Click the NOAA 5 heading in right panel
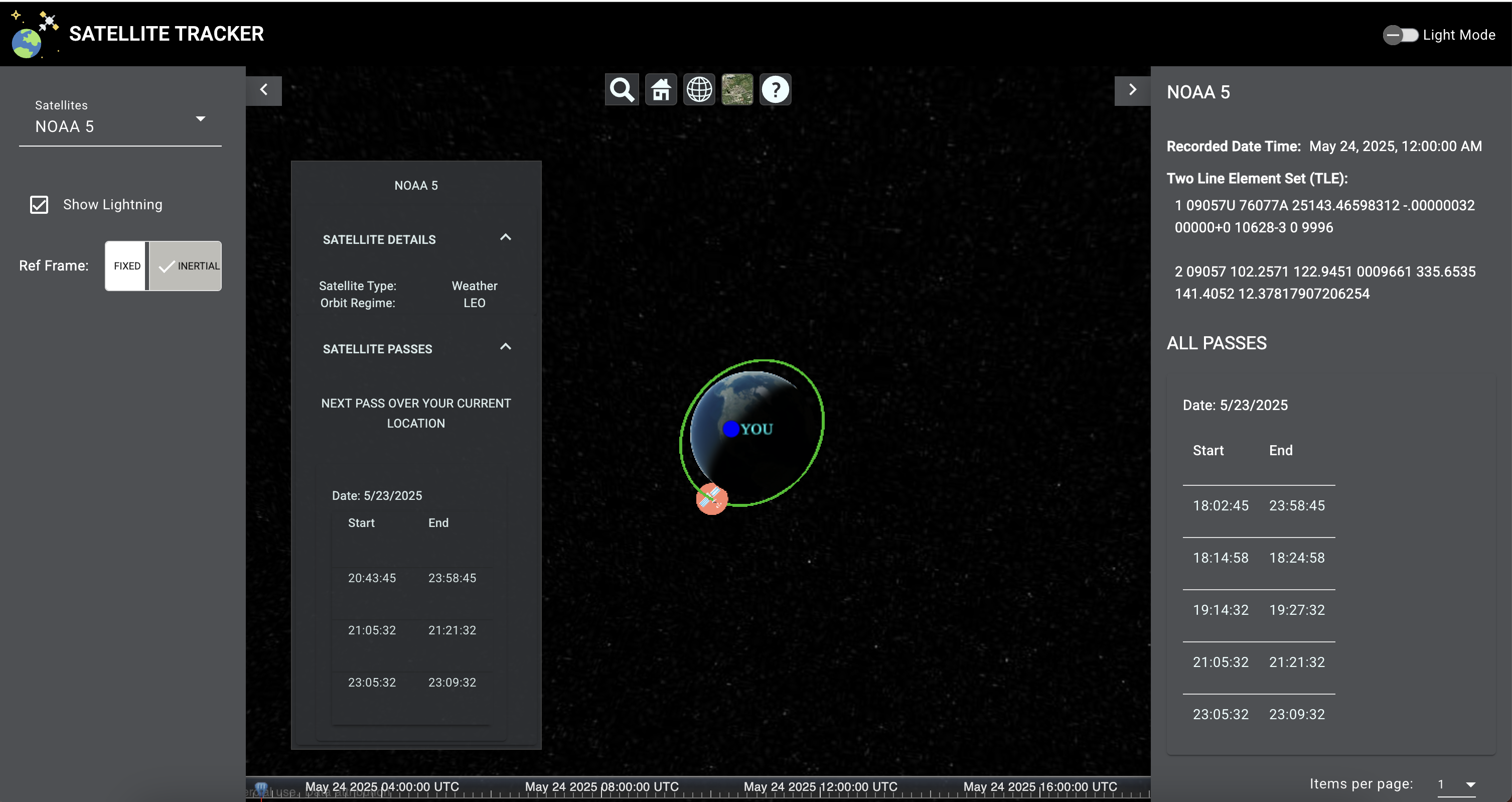1512x802 pixels. tap(1198, 92)
